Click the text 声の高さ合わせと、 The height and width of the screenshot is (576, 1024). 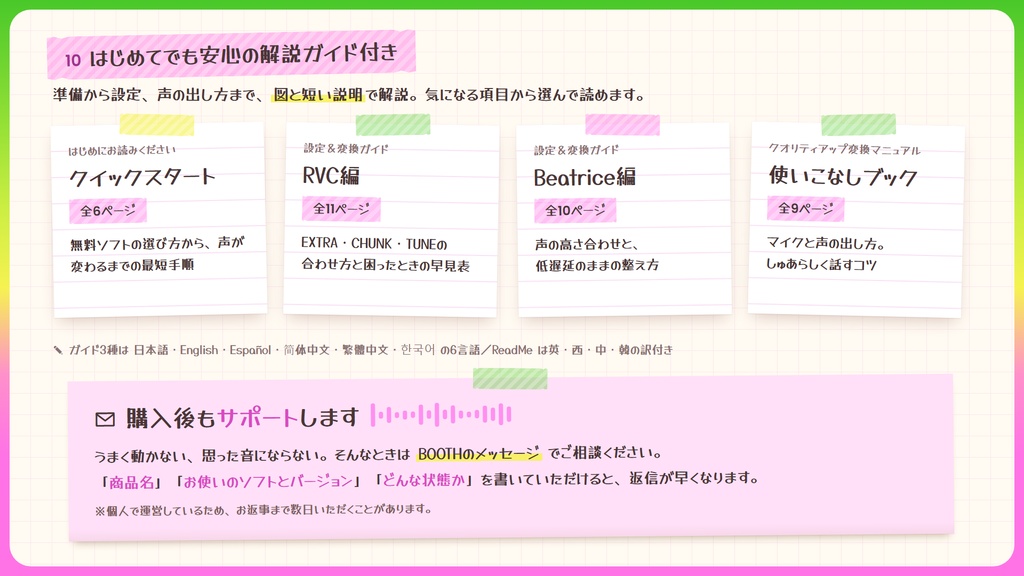coord(586,244)
